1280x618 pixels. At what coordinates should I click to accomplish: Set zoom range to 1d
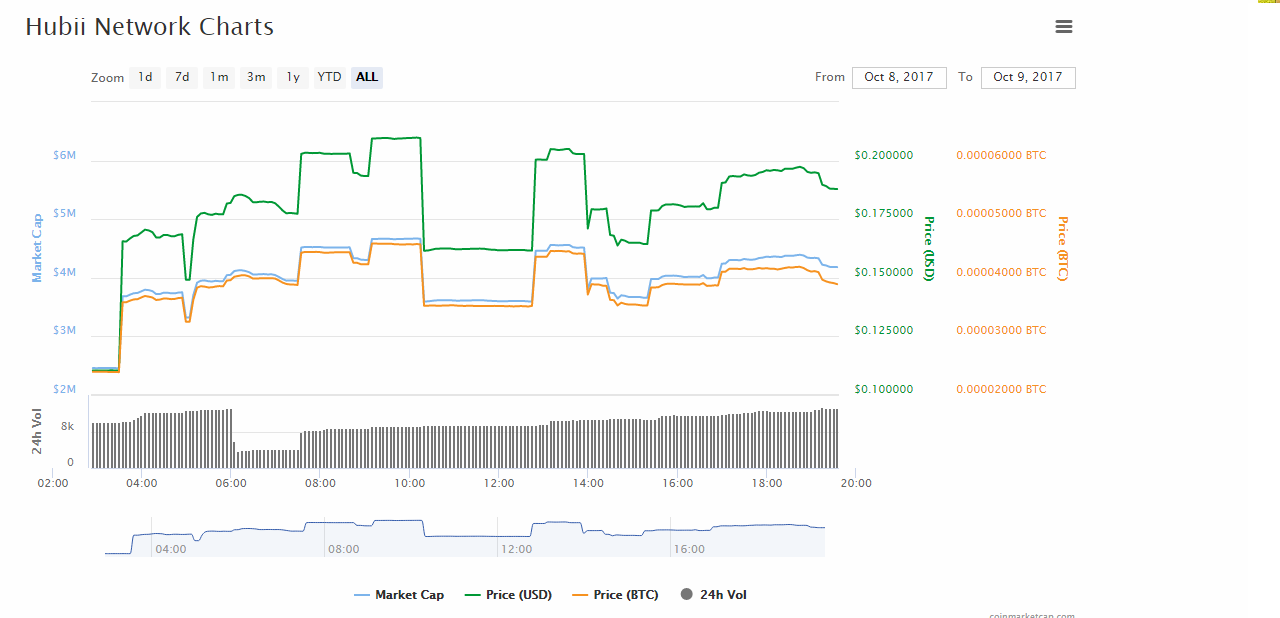pos(145,77)
